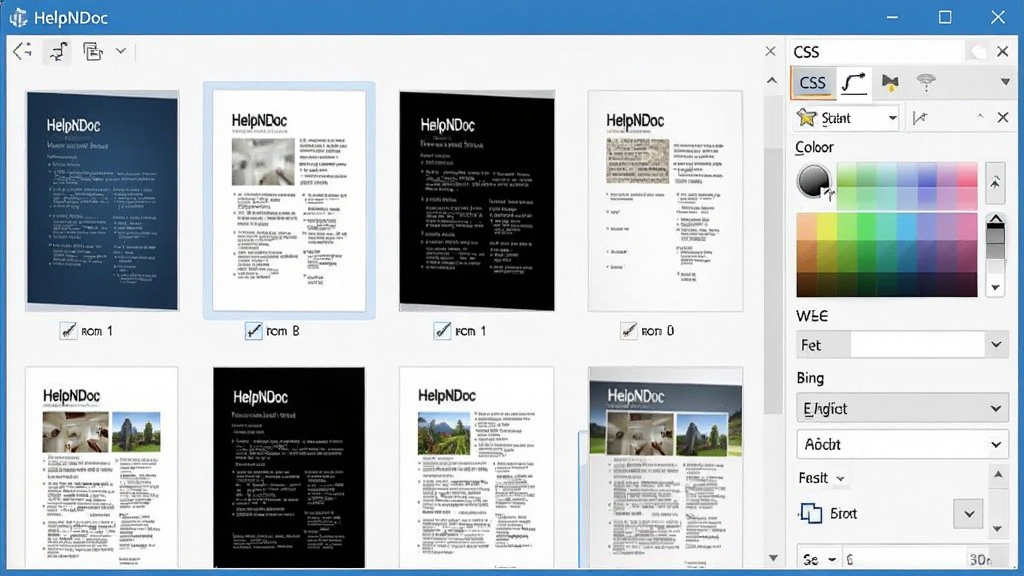Click the back arrow icon in the toolbar

pos(22,51)
